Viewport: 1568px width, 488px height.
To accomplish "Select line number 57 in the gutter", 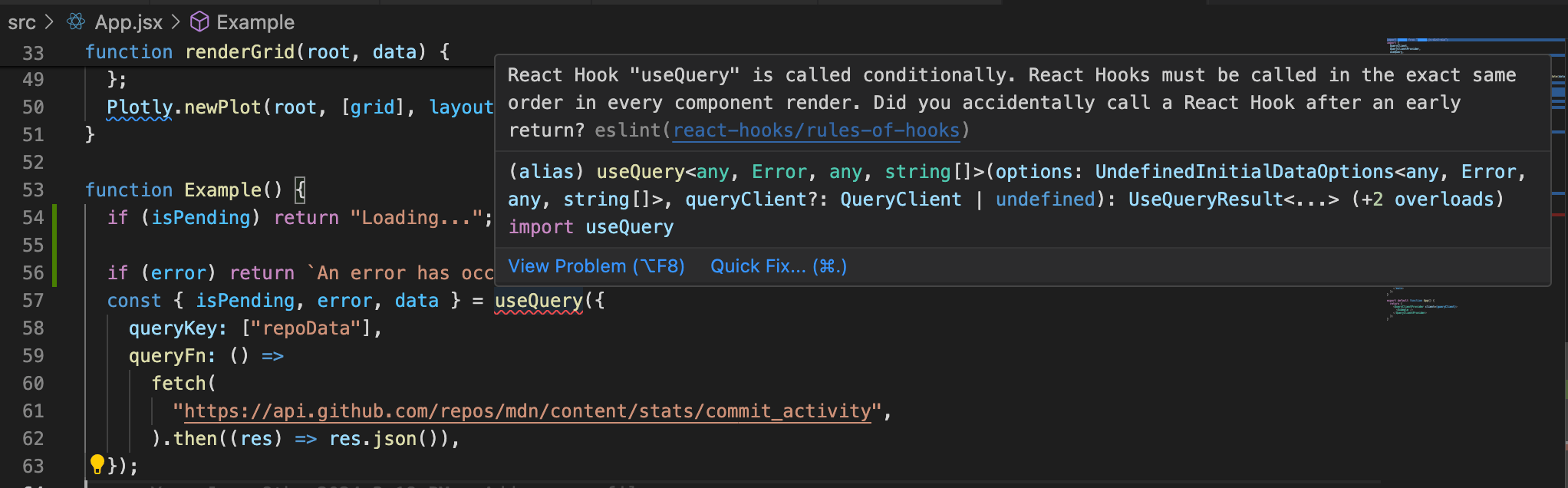I will (x=33, y=301).
